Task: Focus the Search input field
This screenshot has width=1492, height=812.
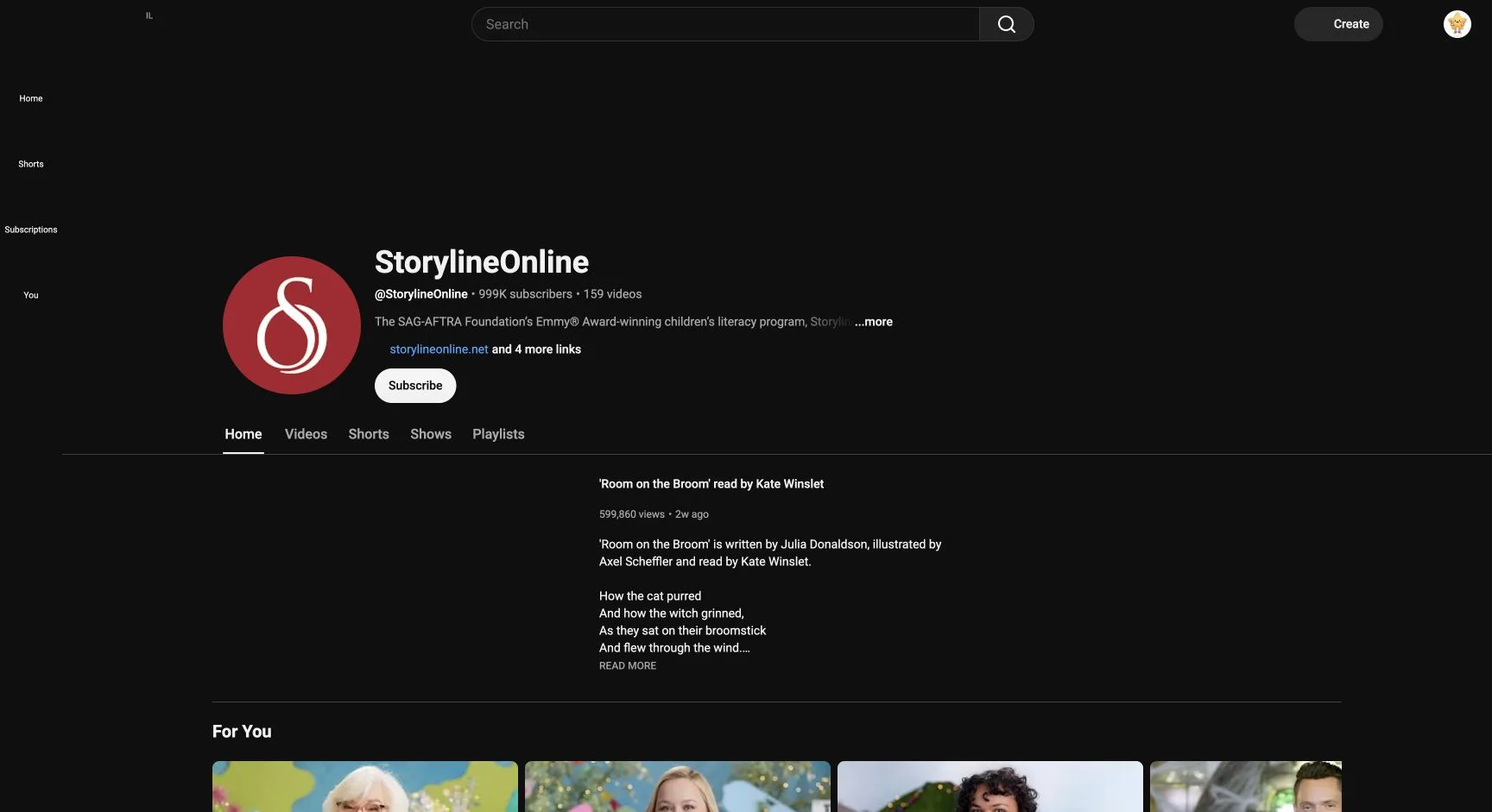Action: coord(725,24)
